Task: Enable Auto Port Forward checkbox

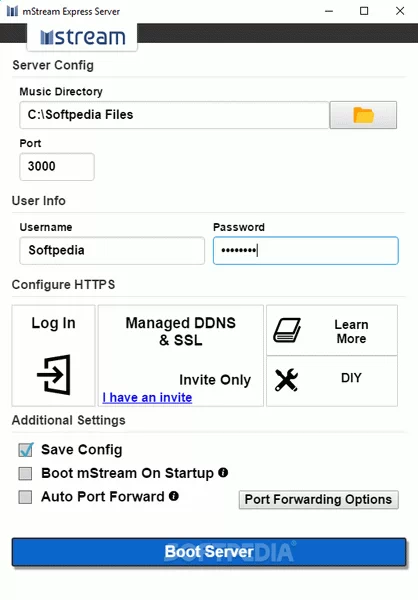Action: [x=25, y=497]
